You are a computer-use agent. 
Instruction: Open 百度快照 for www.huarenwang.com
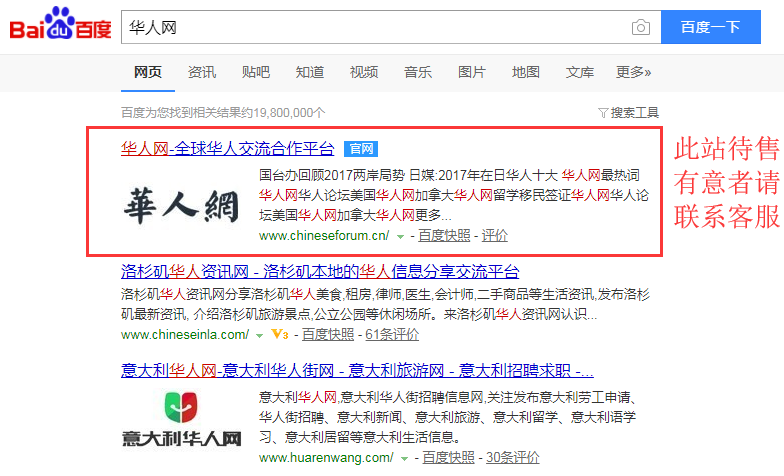point(446,458)
